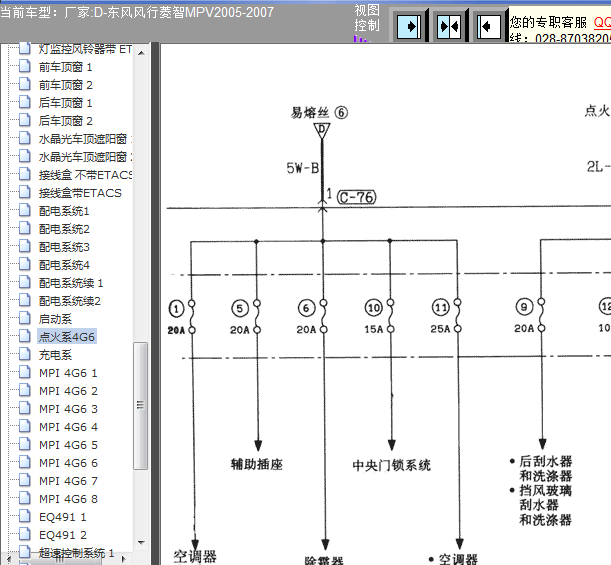The height and width of the screenshot is (565, 611).
Task: Click fuse 5 rated 20A
Action: tap(245, 318)
